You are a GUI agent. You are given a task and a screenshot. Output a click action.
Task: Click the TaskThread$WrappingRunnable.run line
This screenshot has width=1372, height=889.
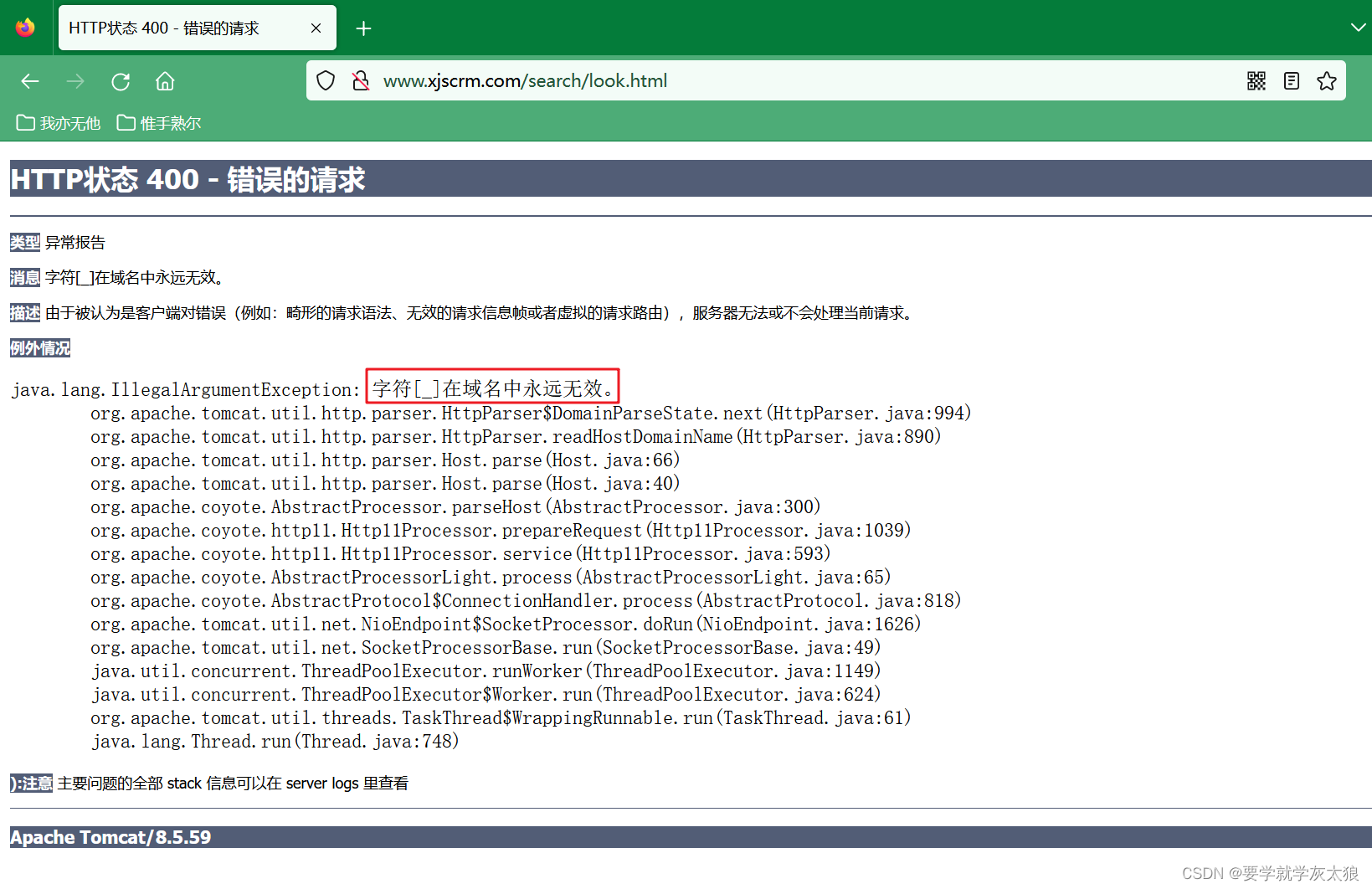coord(501,718)
